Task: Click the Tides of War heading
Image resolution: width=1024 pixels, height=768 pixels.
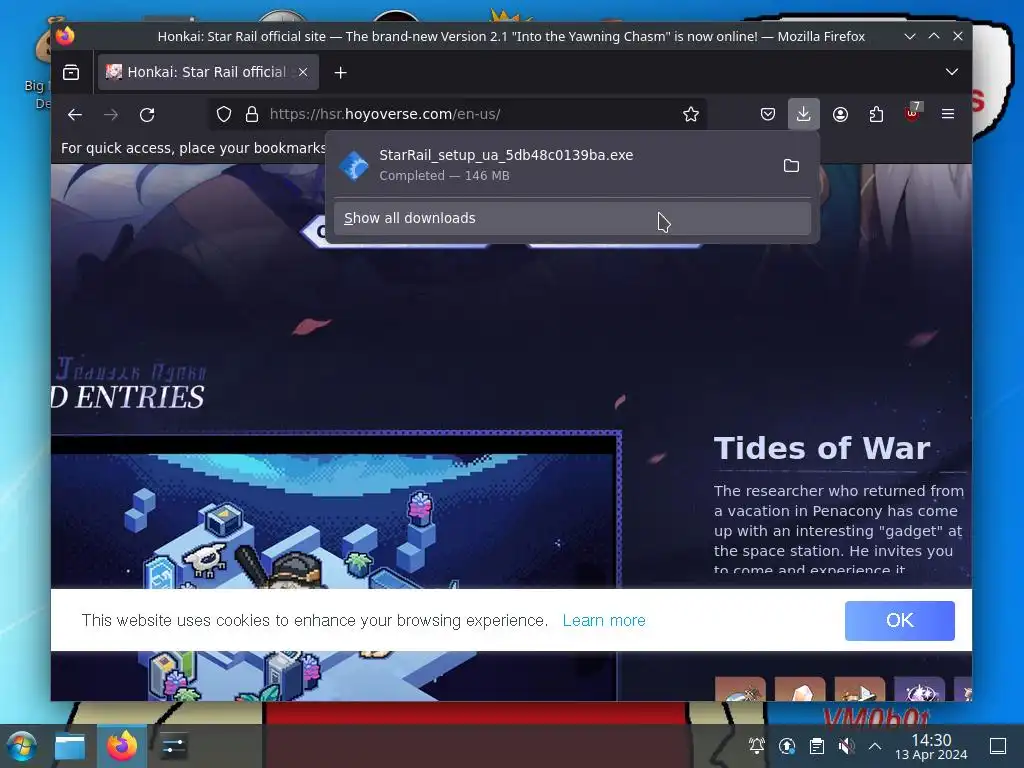Action: click(822, 449)
